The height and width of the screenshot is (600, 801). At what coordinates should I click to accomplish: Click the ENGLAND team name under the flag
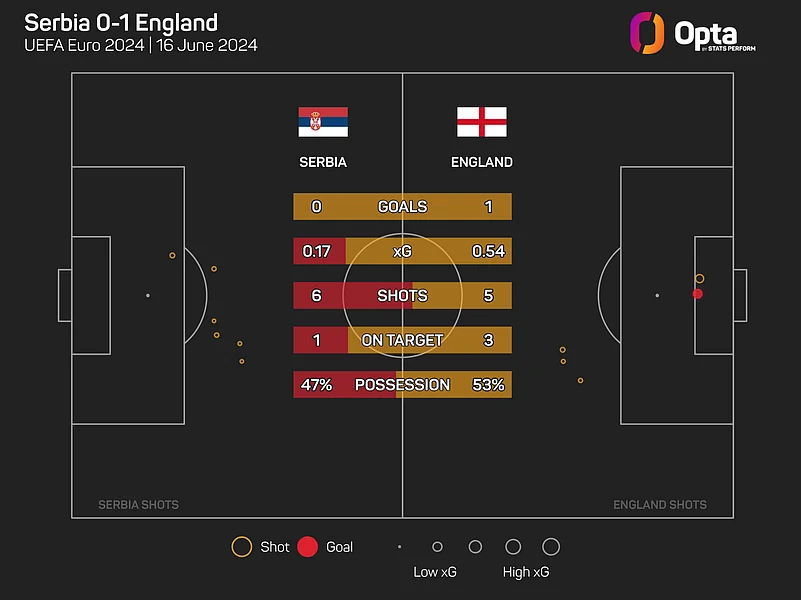pyautogui.click(x=482, y=162)
